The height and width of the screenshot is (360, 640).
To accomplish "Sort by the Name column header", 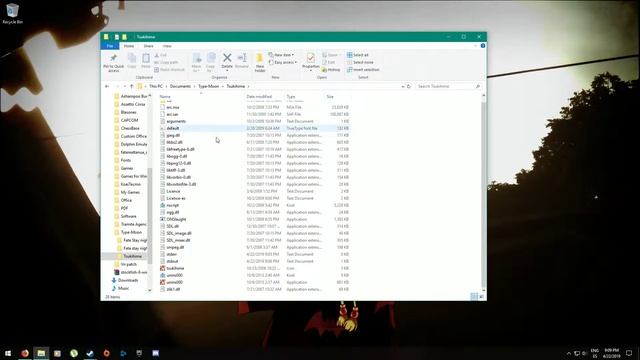I will 165,97.
